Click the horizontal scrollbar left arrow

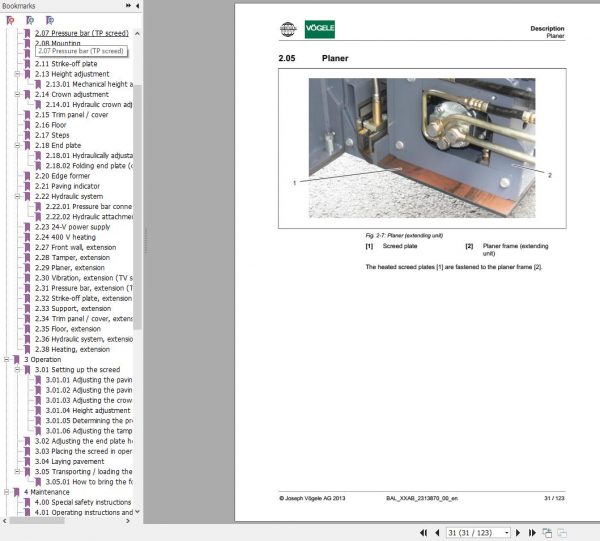pos(5,521)
